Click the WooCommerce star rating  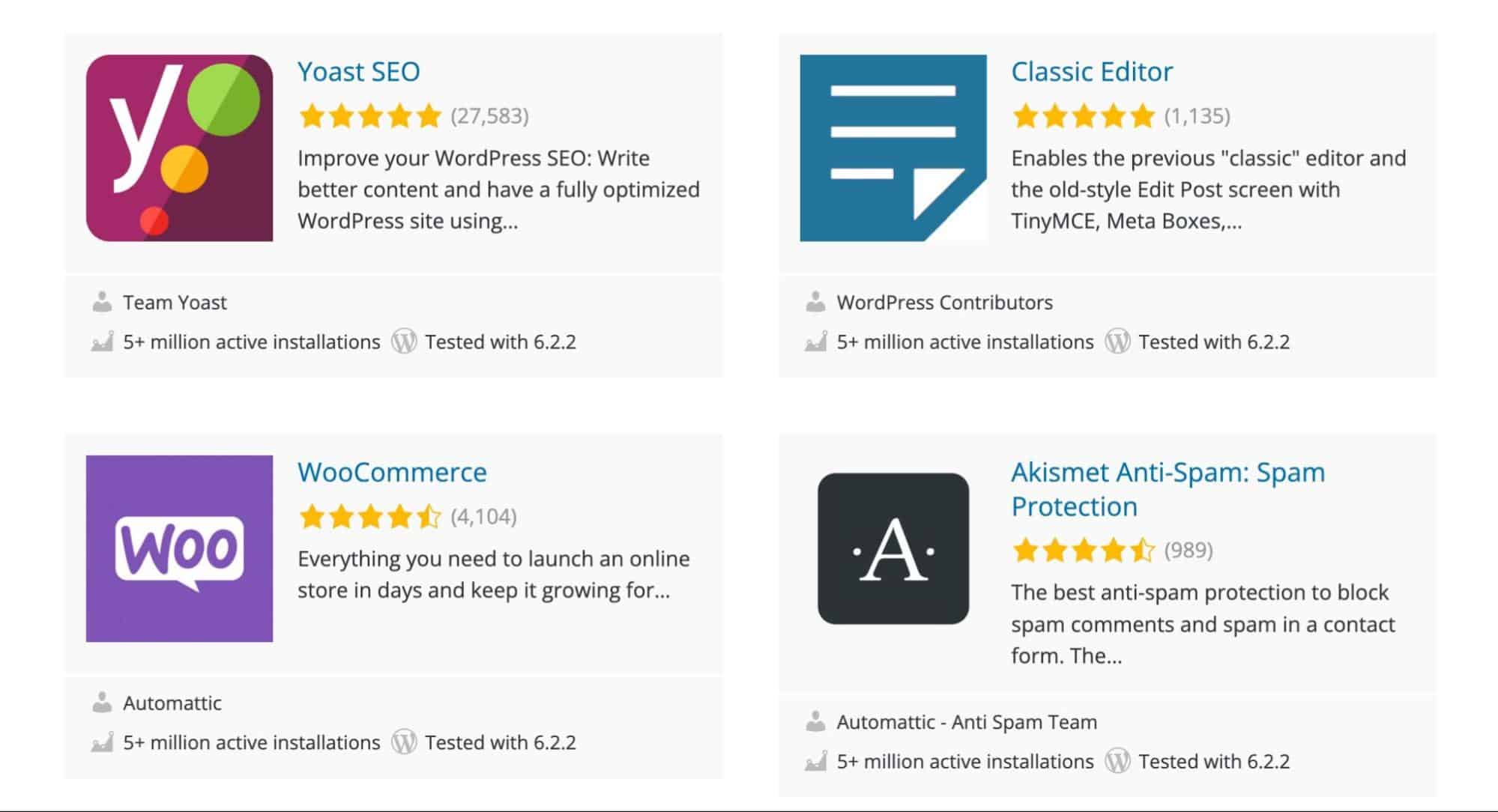tap(369, 517)
